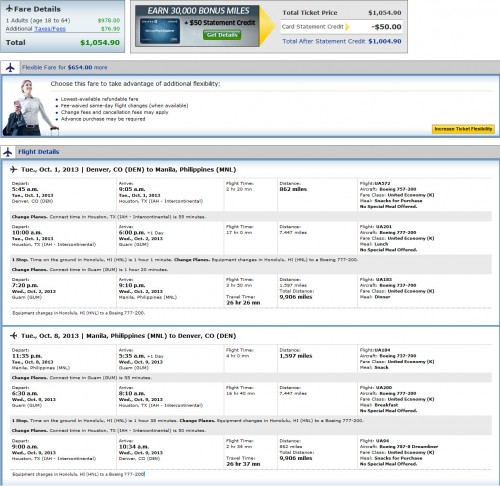Click the Aircraft Boeing 787-8 Dreamliner text
Screen dimensions: 500x486
[399, 447]
